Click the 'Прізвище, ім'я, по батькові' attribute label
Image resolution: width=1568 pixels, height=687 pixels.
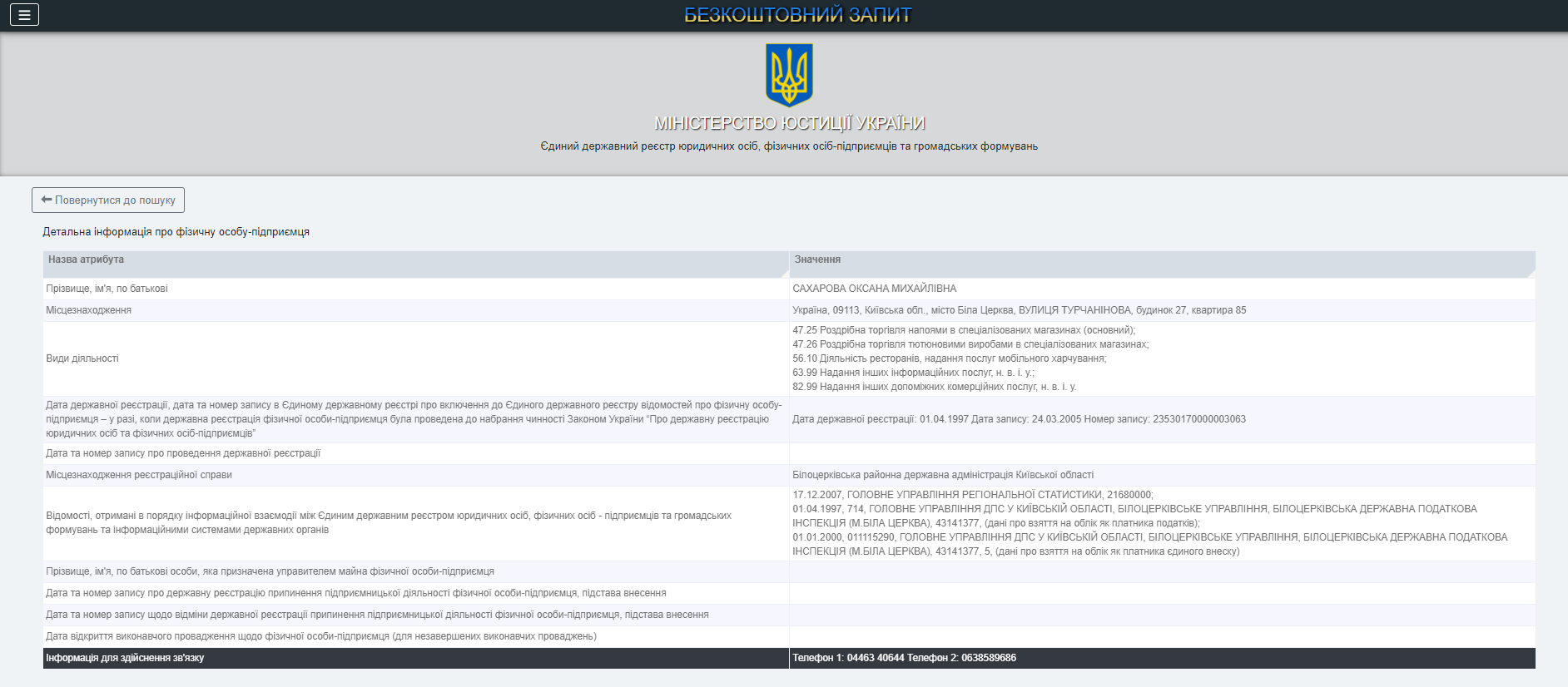coord(107,289)
